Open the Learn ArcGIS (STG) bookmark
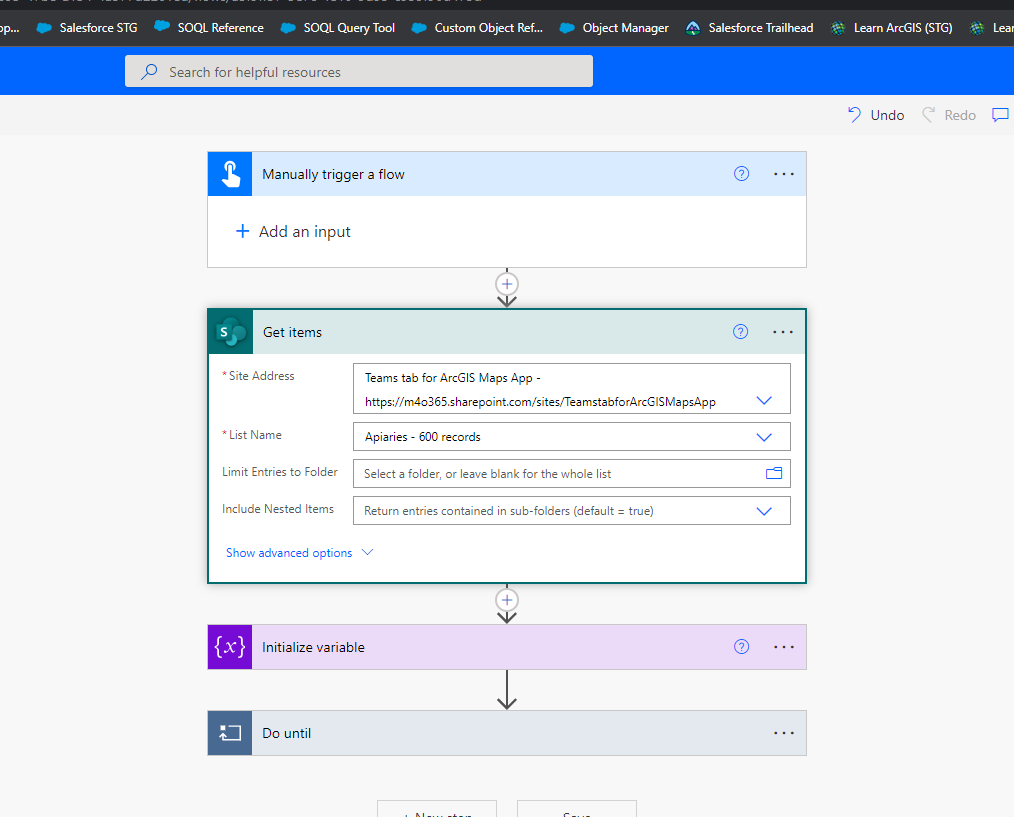 point(892,28)
